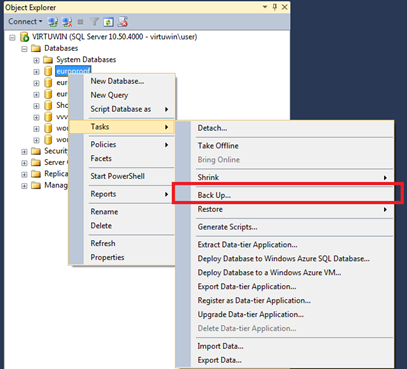Image resolution: width=407 pixels, height=369 pixels.
Task: Click the System Databases folder icon
Action: tap(48, 60)
